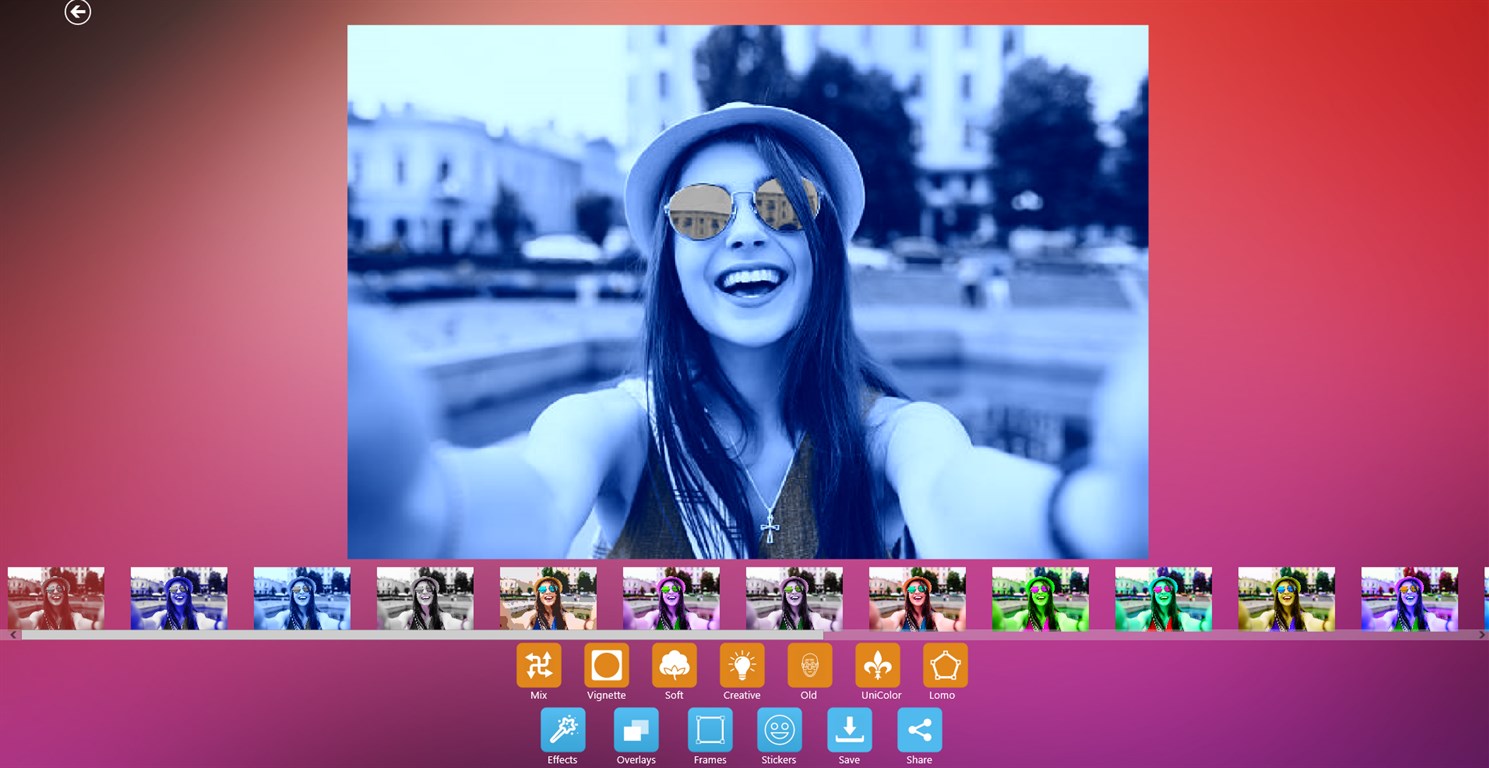
Task: Select the Lomo effect category
Action: coord(945,666)
